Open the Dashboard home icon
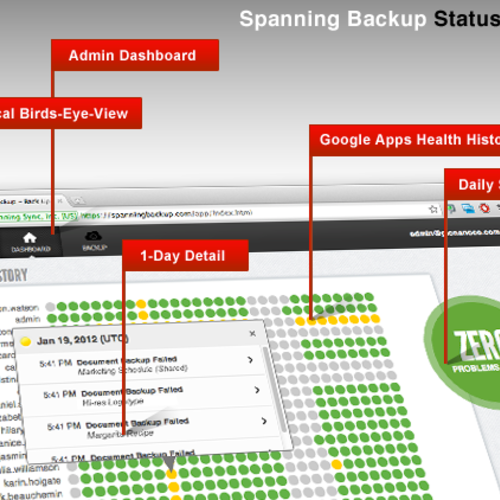This screenshot has width=500, height=500. [x=30, y=238]
